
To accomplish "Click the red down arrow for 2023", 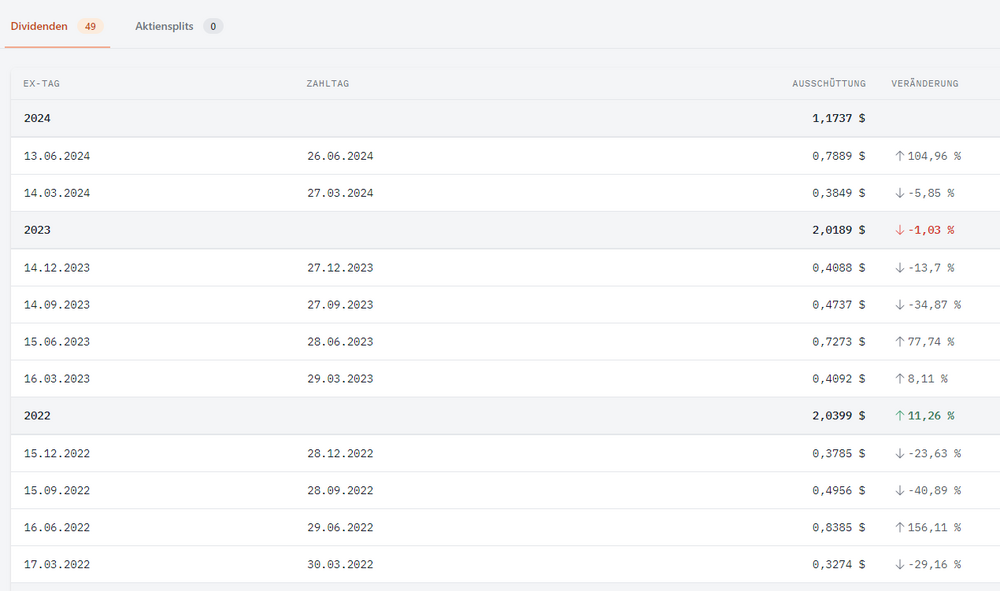I will coord(900,230).
